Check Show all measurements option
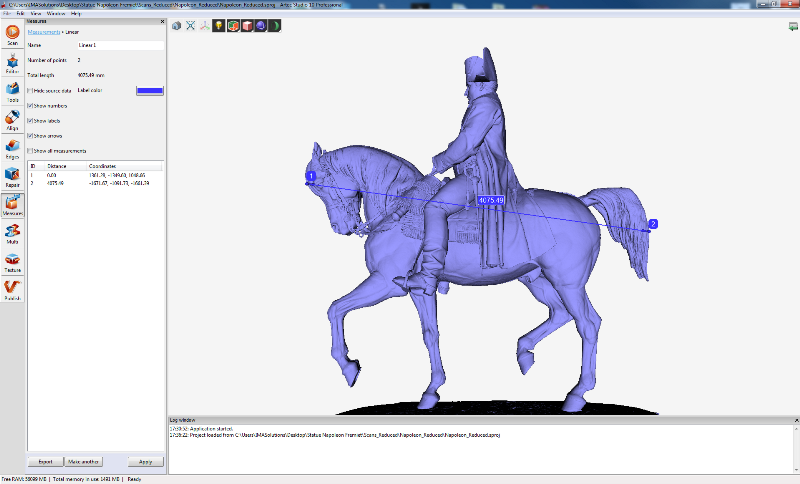The height and width of the screenshot is (484, 800). [30, 151]
